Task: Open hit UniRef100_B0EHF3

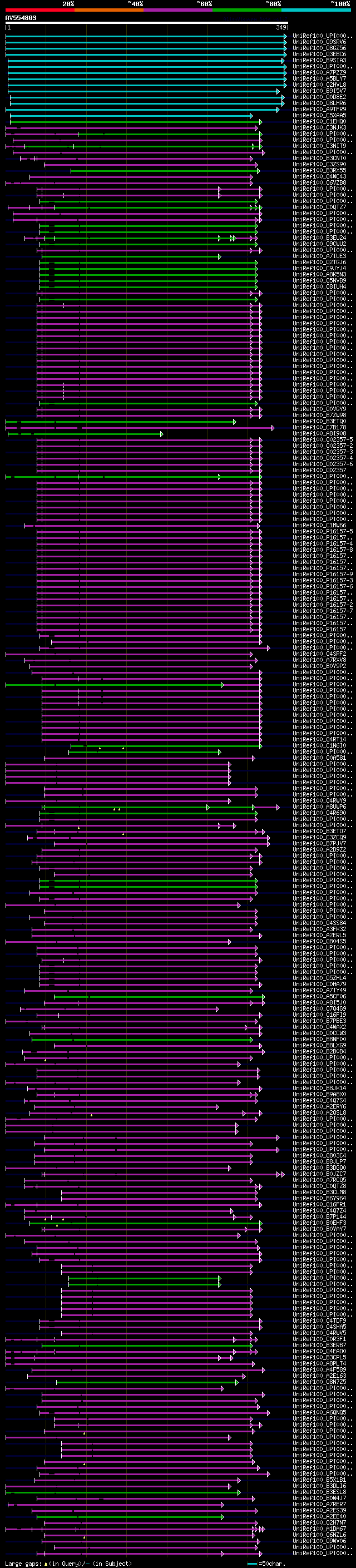Action: click(x=319, y=1222)
